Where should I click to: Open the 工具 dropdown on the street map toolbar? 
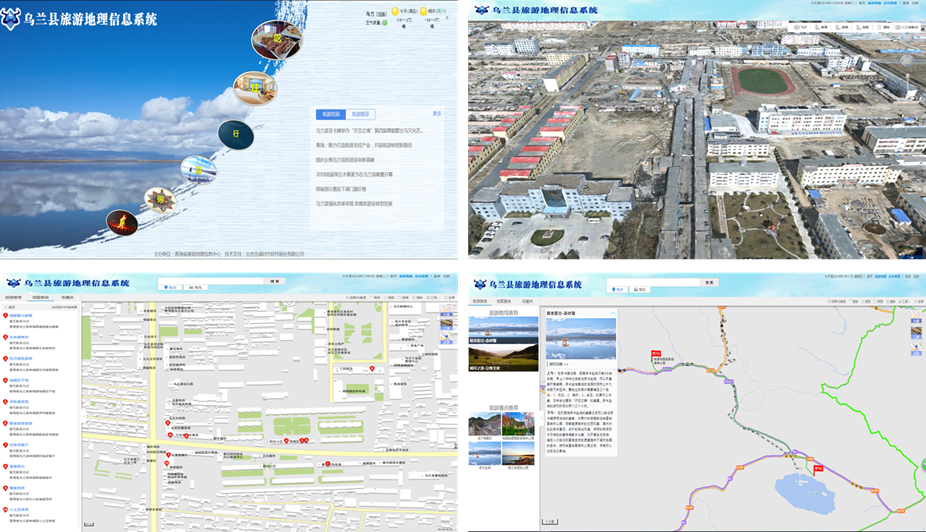tap(431, 299)
